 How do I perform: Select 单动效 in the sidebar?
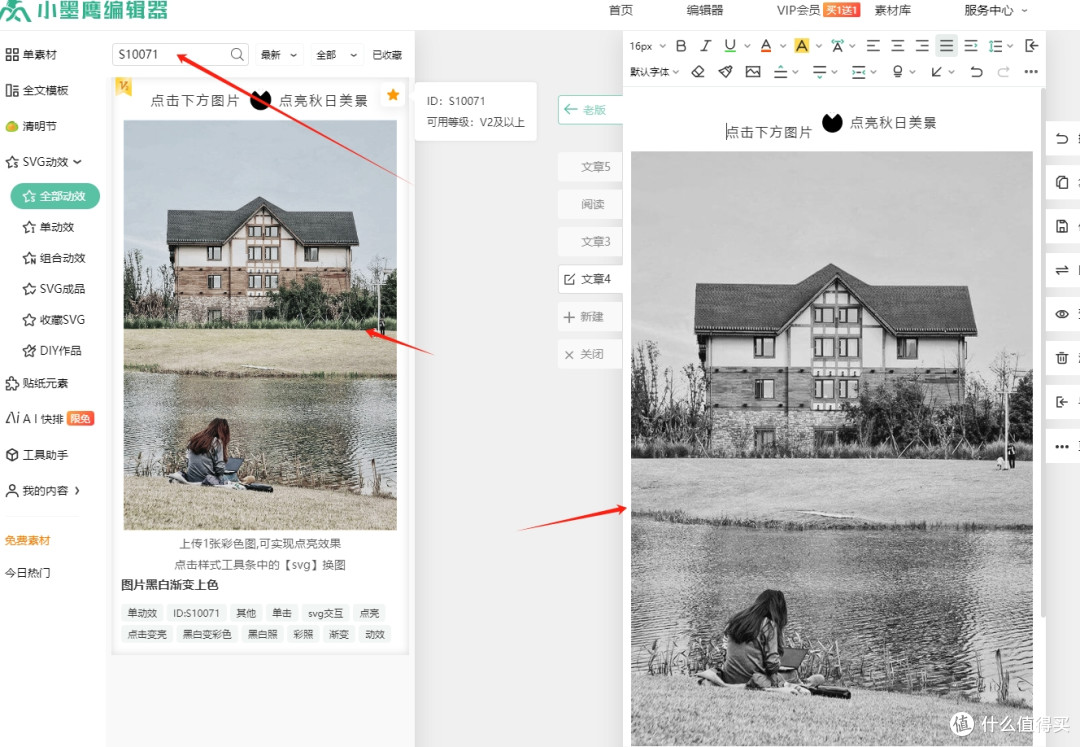click(48, 227)
